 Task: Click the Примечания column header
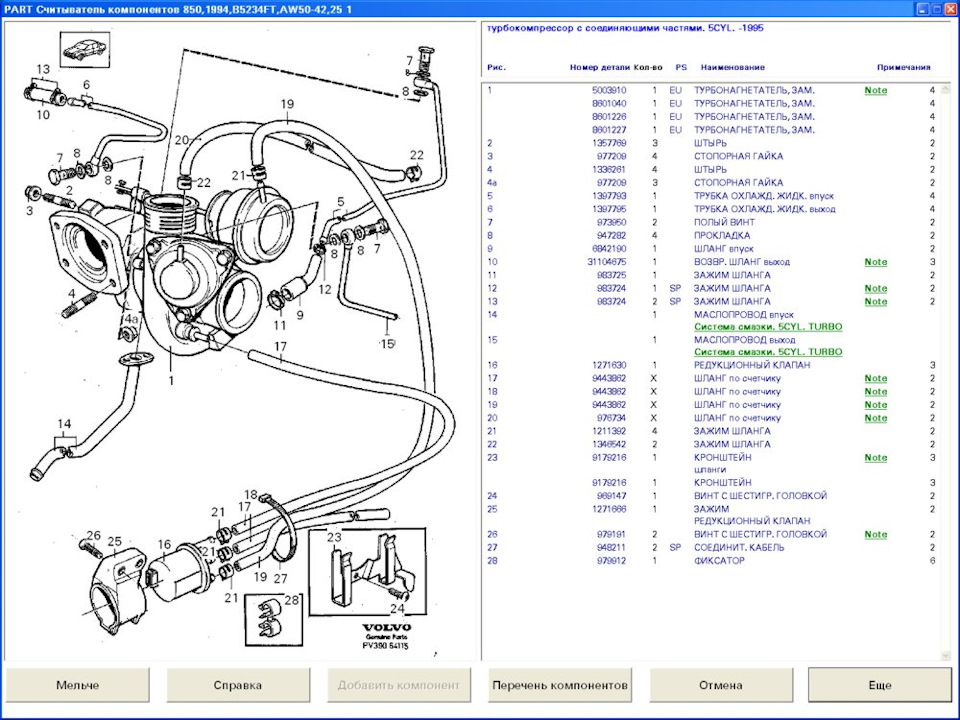pos(904,67)
